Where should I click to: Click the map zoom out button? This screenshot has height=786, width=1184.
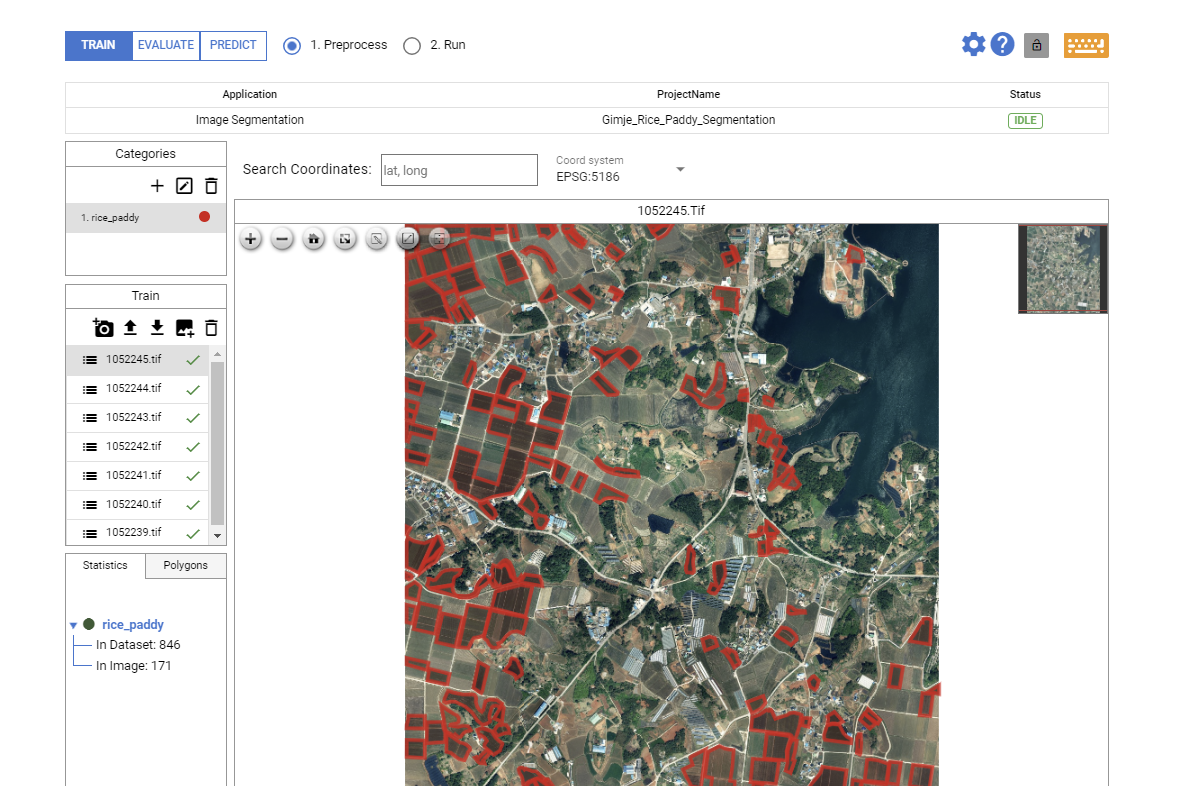[282, 239]
